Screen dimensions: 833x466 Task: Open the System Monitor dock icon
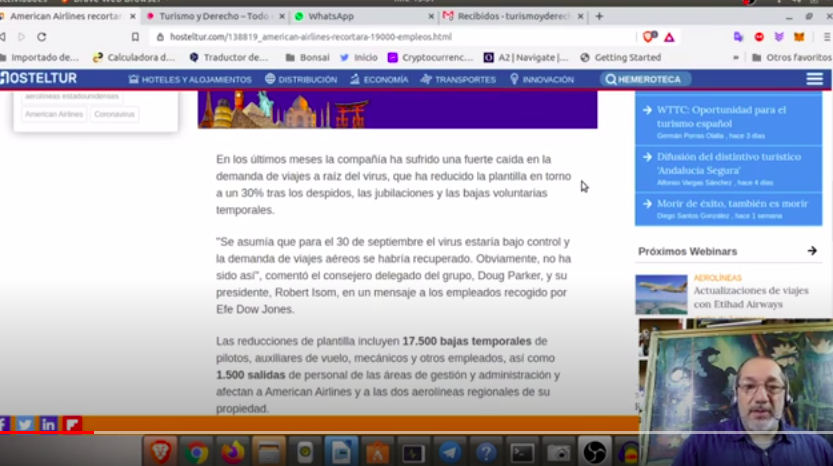413,453
